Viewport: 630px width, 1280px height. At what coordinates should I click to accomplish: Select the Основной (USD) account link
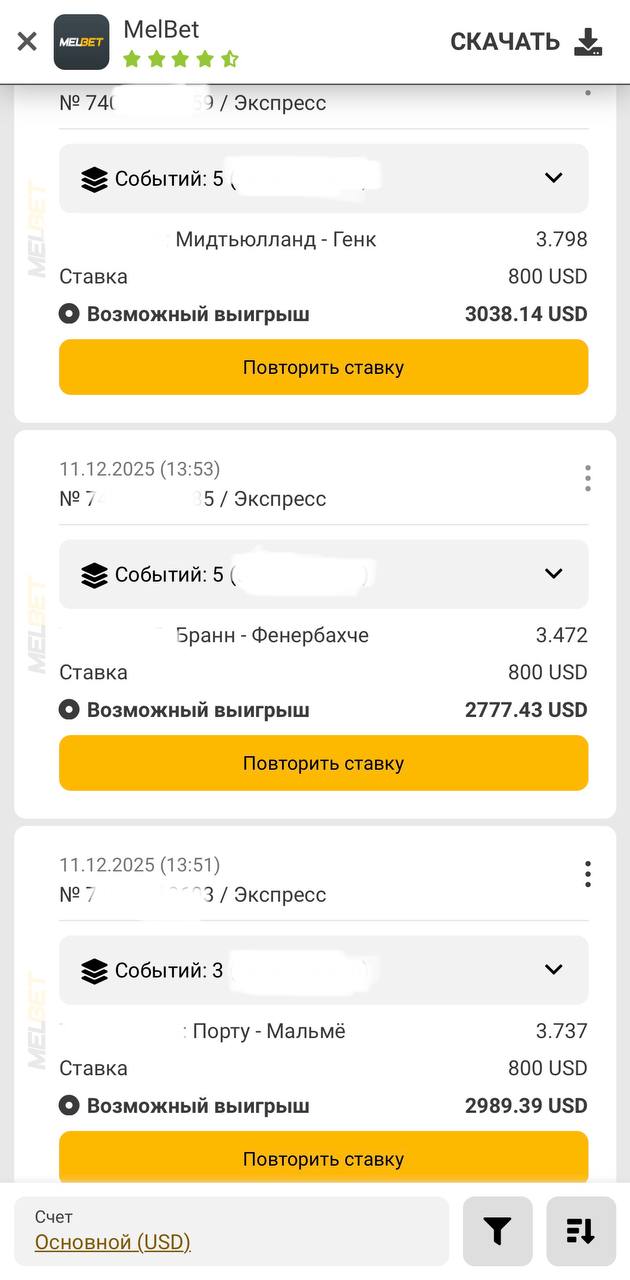click(x=112, y=1242)
